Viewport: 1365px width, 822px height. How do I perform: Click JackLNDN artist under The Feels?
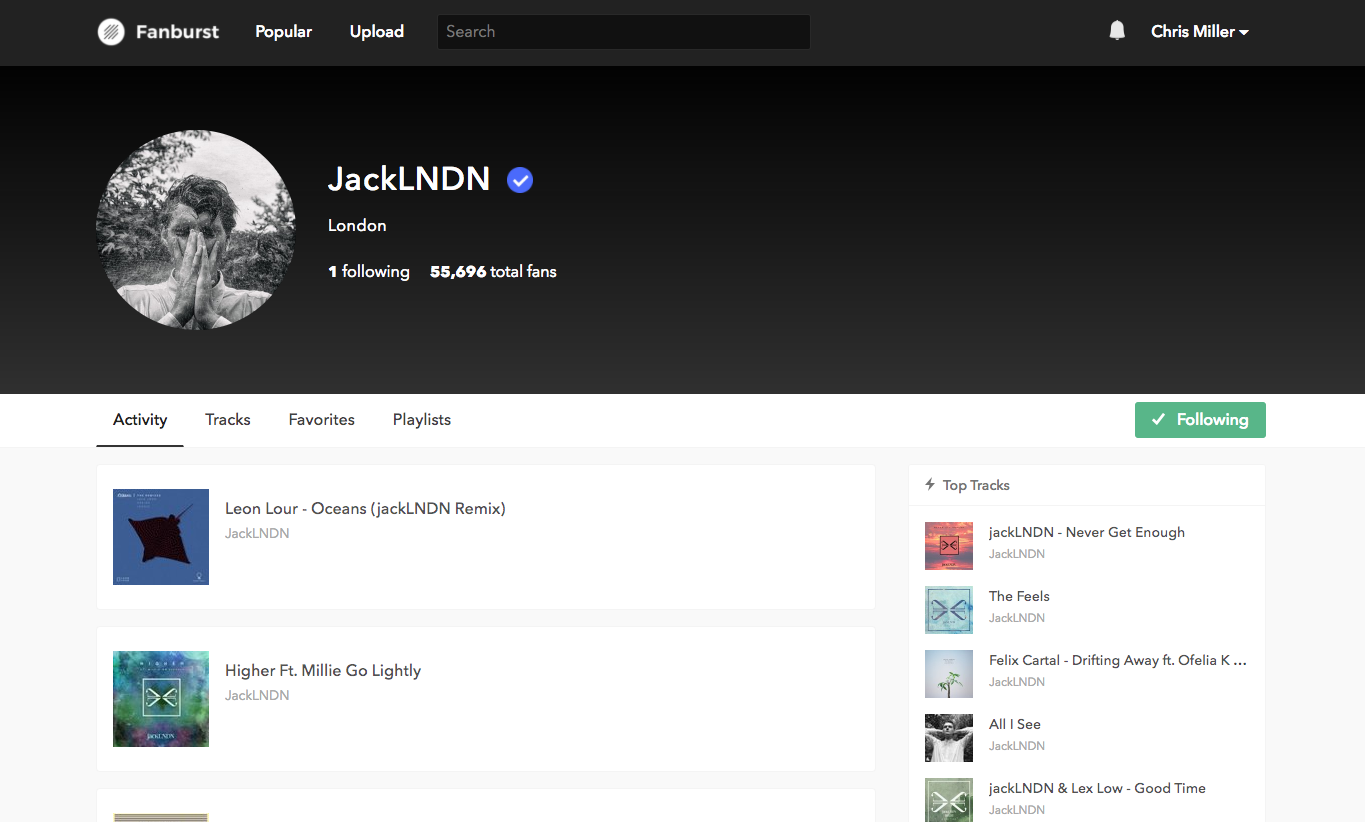(x=1017, y=618)
